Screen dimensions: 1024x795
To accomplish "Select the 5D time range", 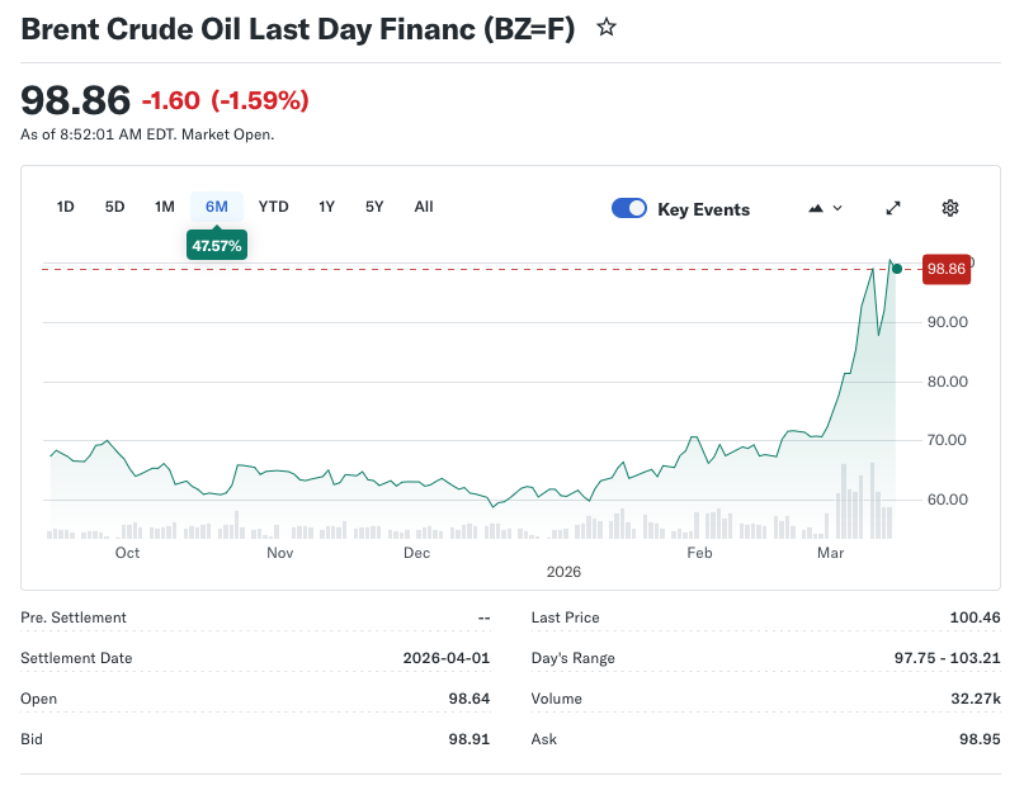I will [x=115, y=207].
